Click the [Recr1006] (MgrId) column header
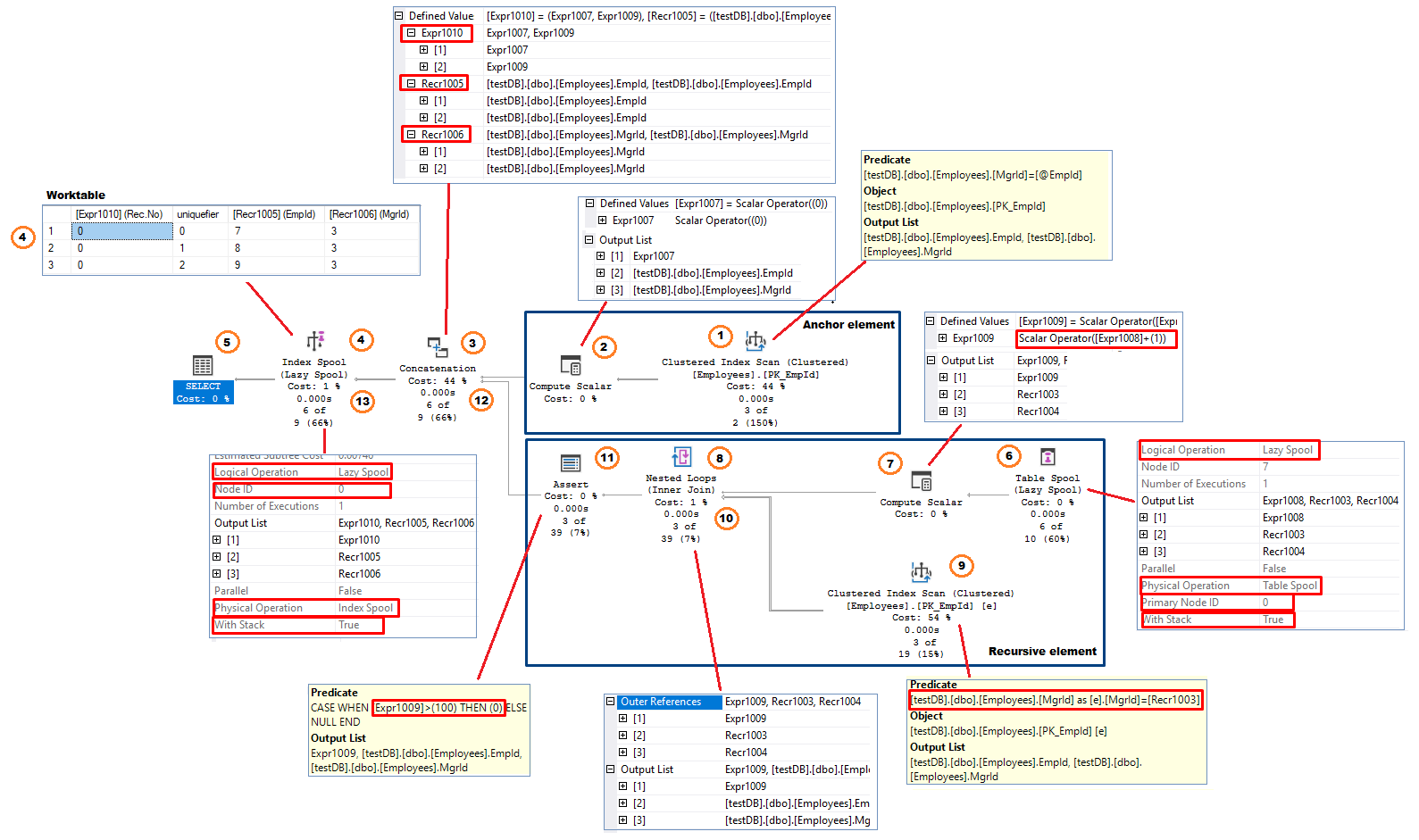The image size is (1419, 840). pos(371,214)
